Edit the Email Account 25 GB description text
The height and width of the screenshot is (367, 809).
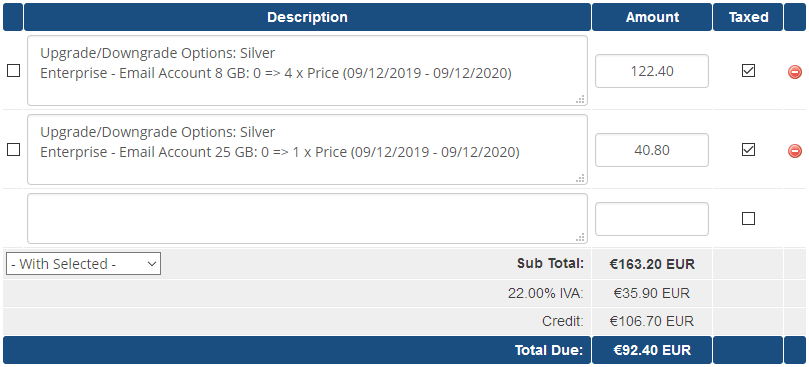308,150
